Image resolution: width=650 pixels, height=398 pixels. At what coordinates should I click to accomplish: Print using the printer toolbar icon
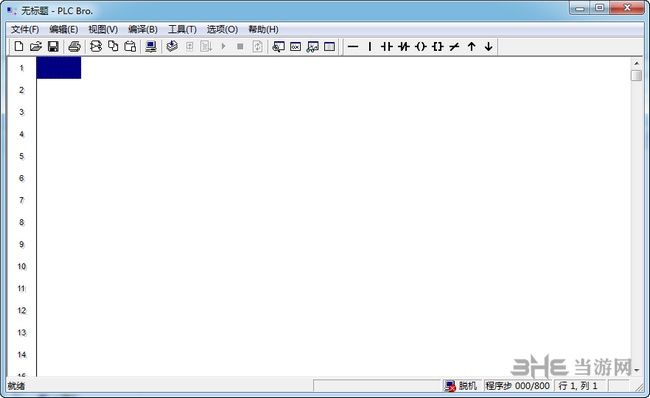point(74,46)
